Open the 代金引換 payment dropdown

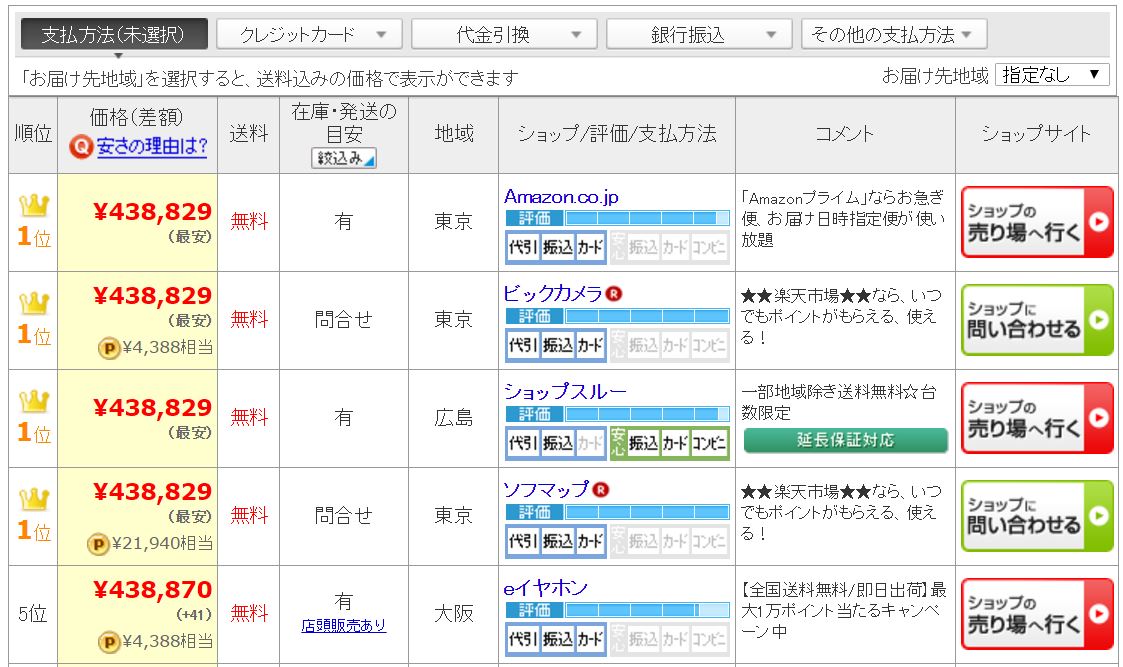click(x=505, y=35)
